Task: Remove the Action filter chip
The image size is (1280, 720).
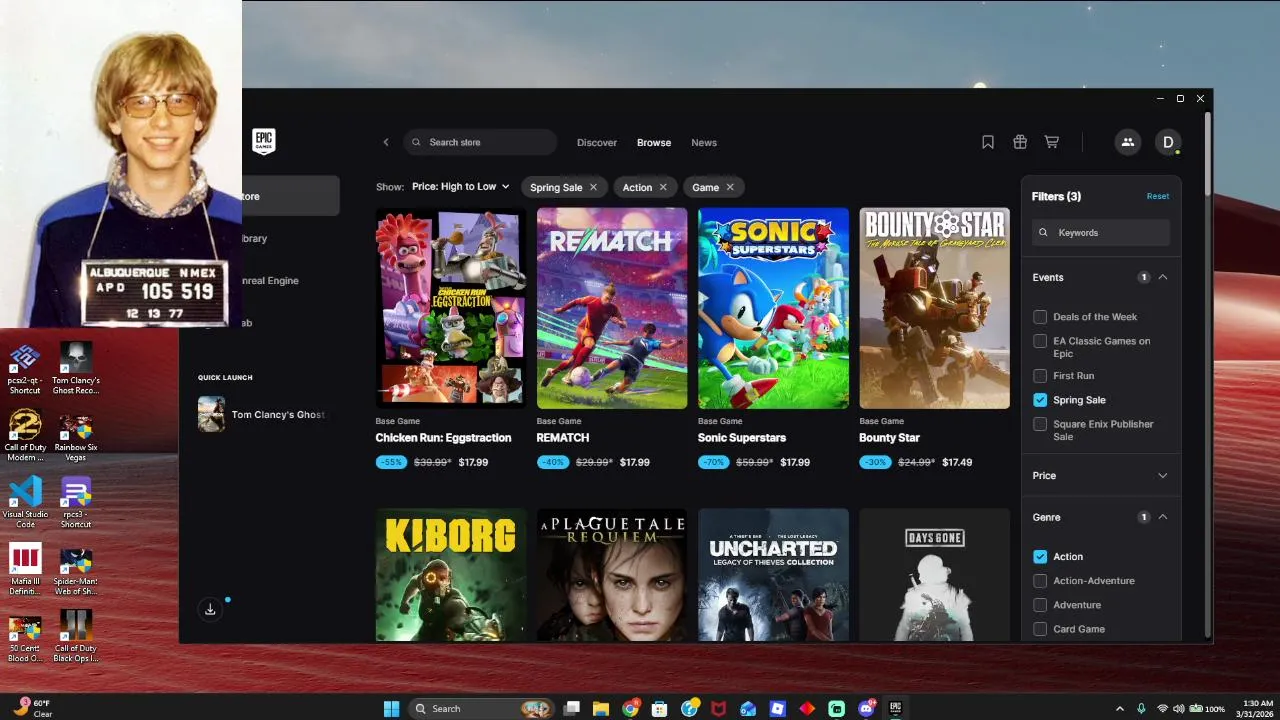Action: coord(663,187)
